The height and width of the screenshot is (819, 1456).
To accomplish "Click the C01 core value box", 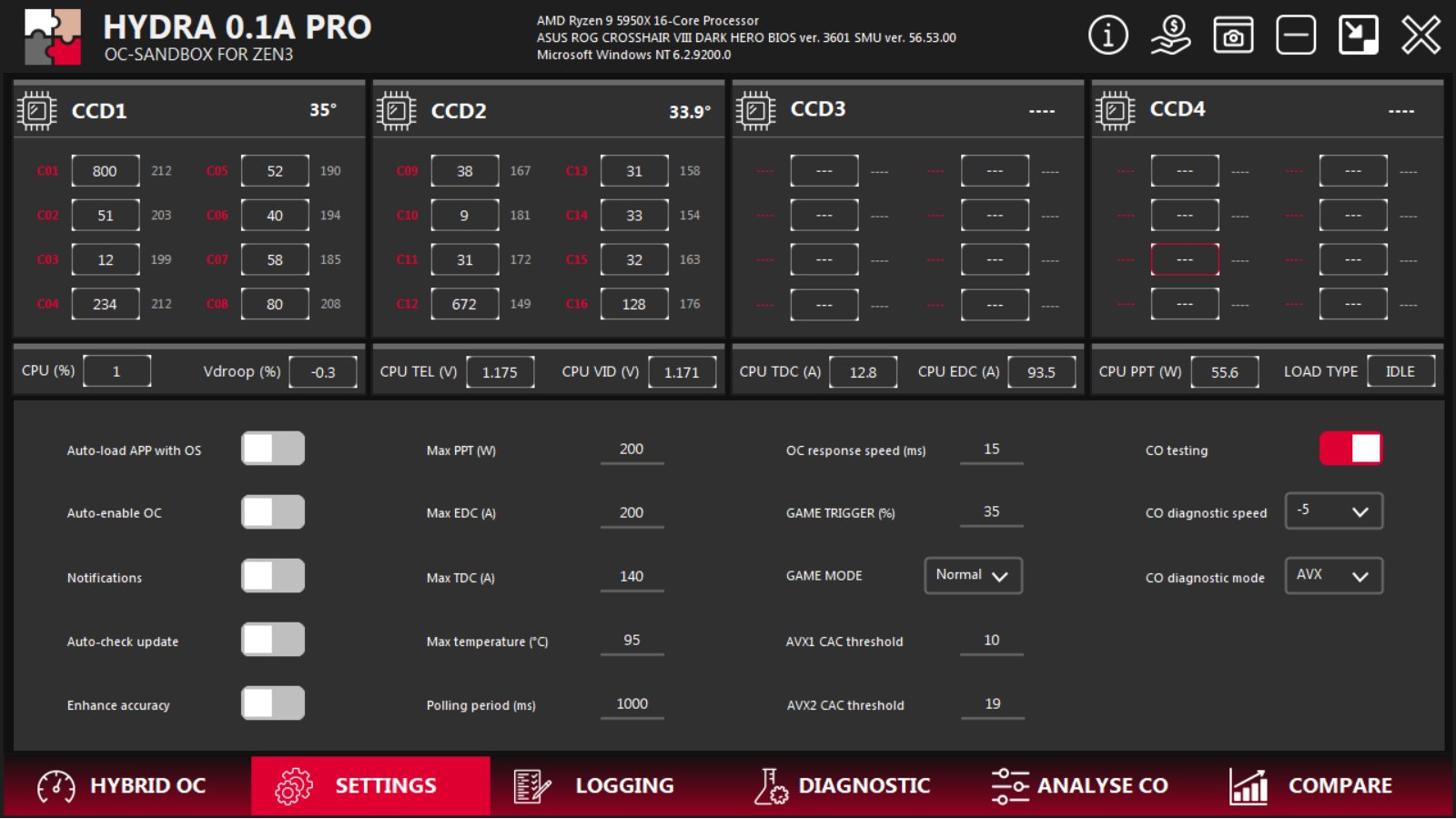I will (x=106, y=171).
